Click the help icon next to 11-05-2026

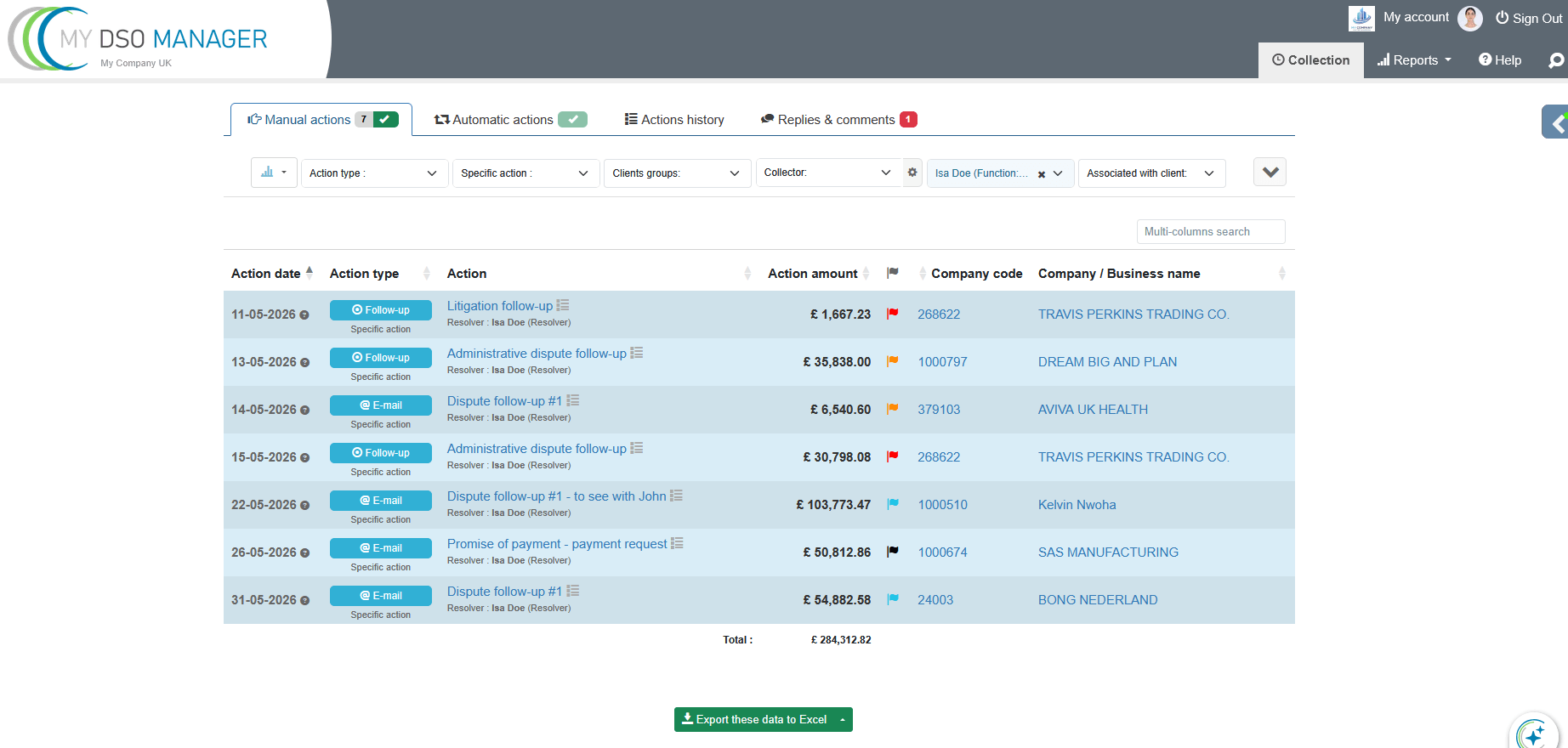click(304, 315)
